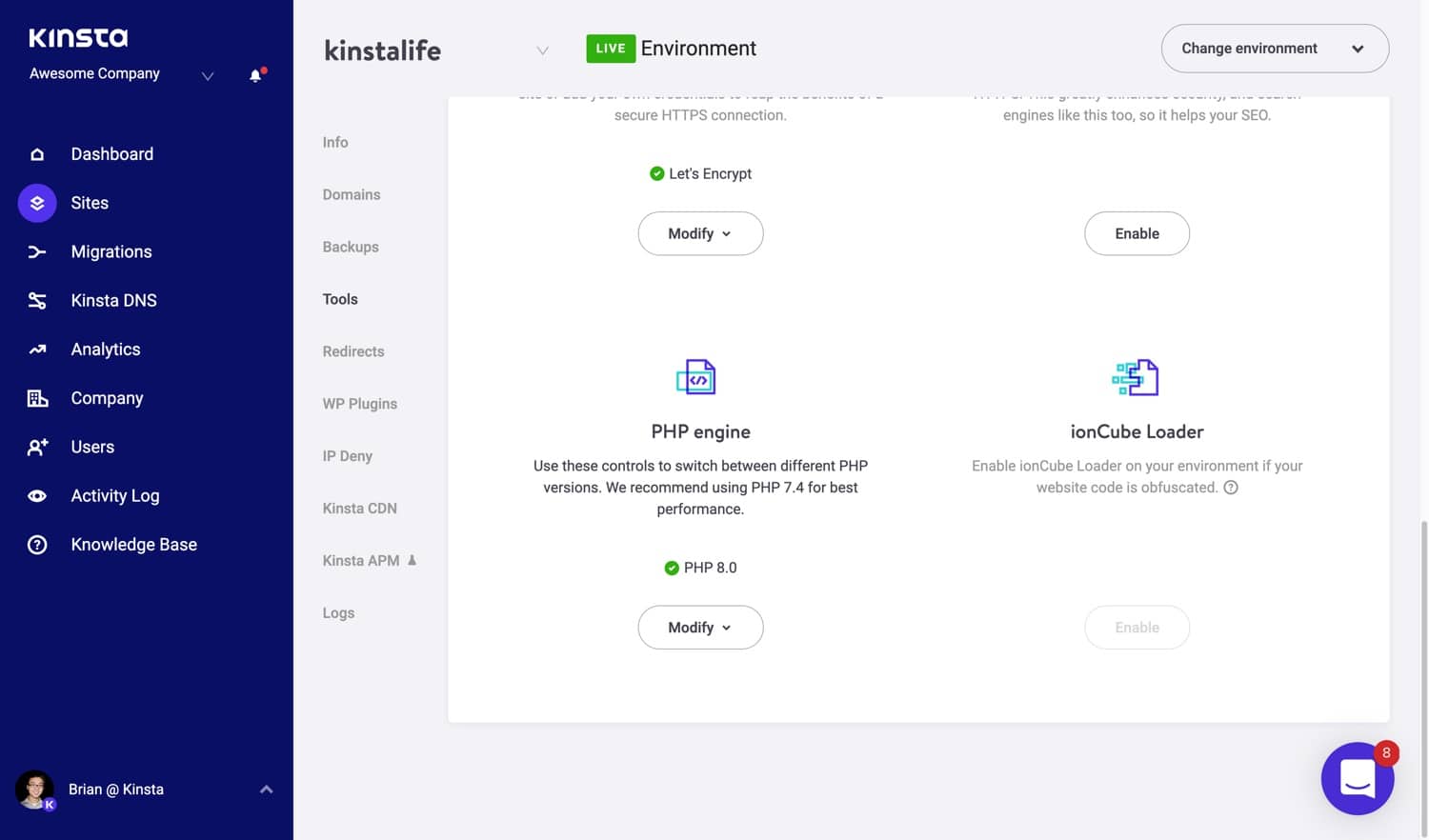
Task: Expand the kinstalife site selector chevron
Action: (542, 50)
